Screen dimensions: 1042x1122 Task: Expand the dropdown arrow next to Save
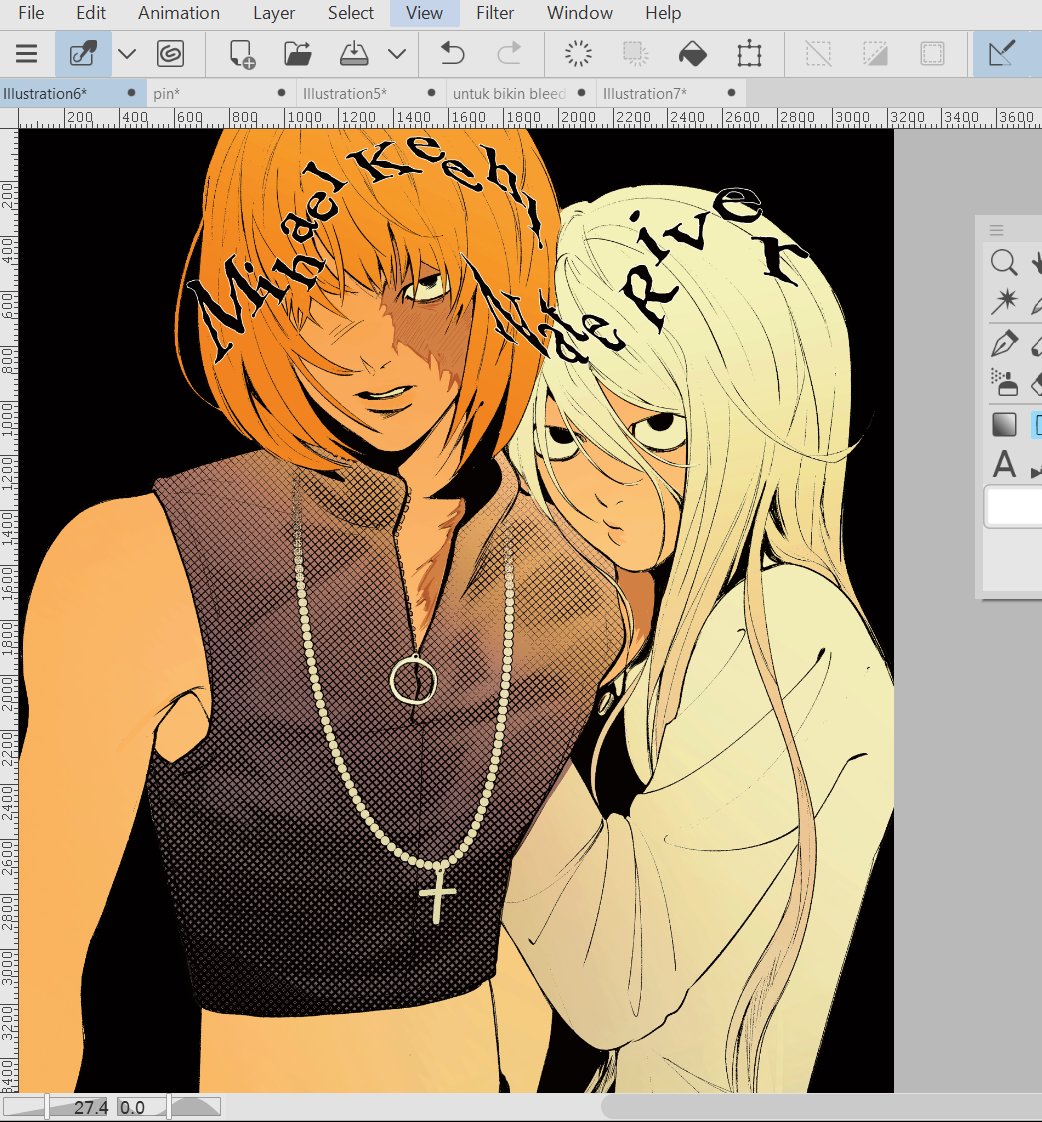pos(397,54)
